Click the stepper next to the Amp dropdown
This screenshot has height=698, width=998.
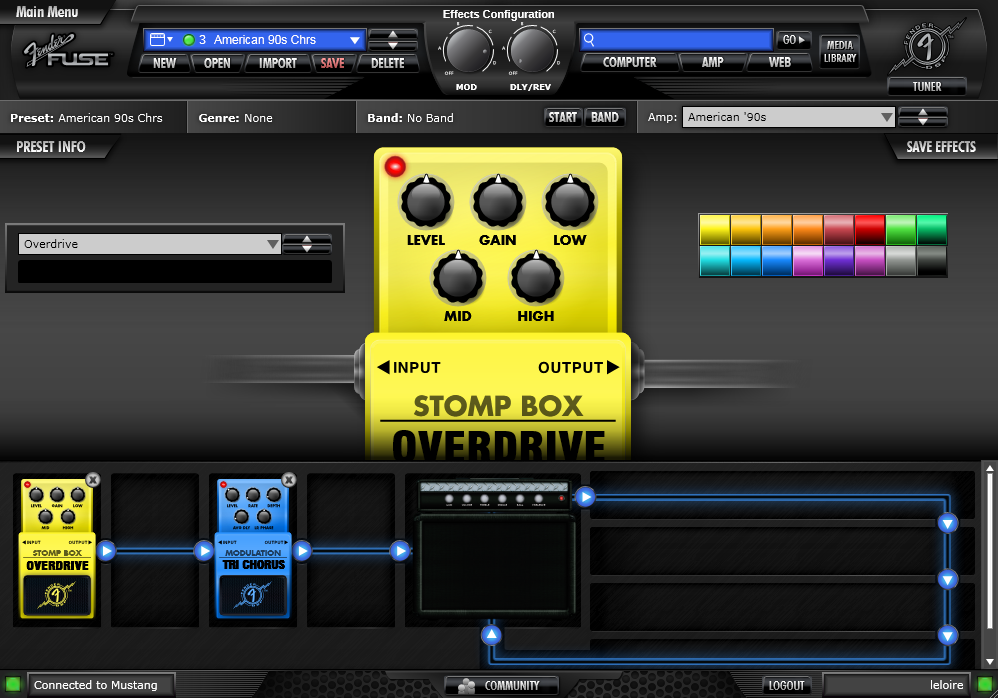(923, 117)
